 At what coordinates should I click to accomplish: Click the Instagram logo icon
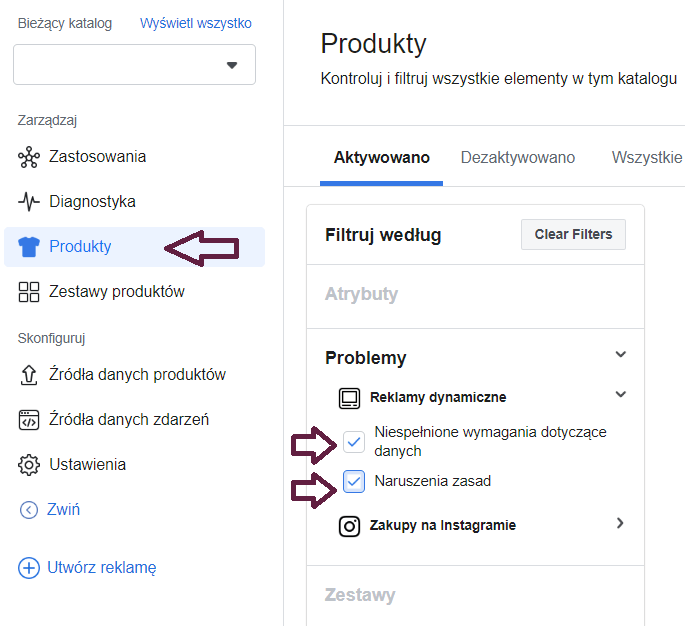(349, 525)
